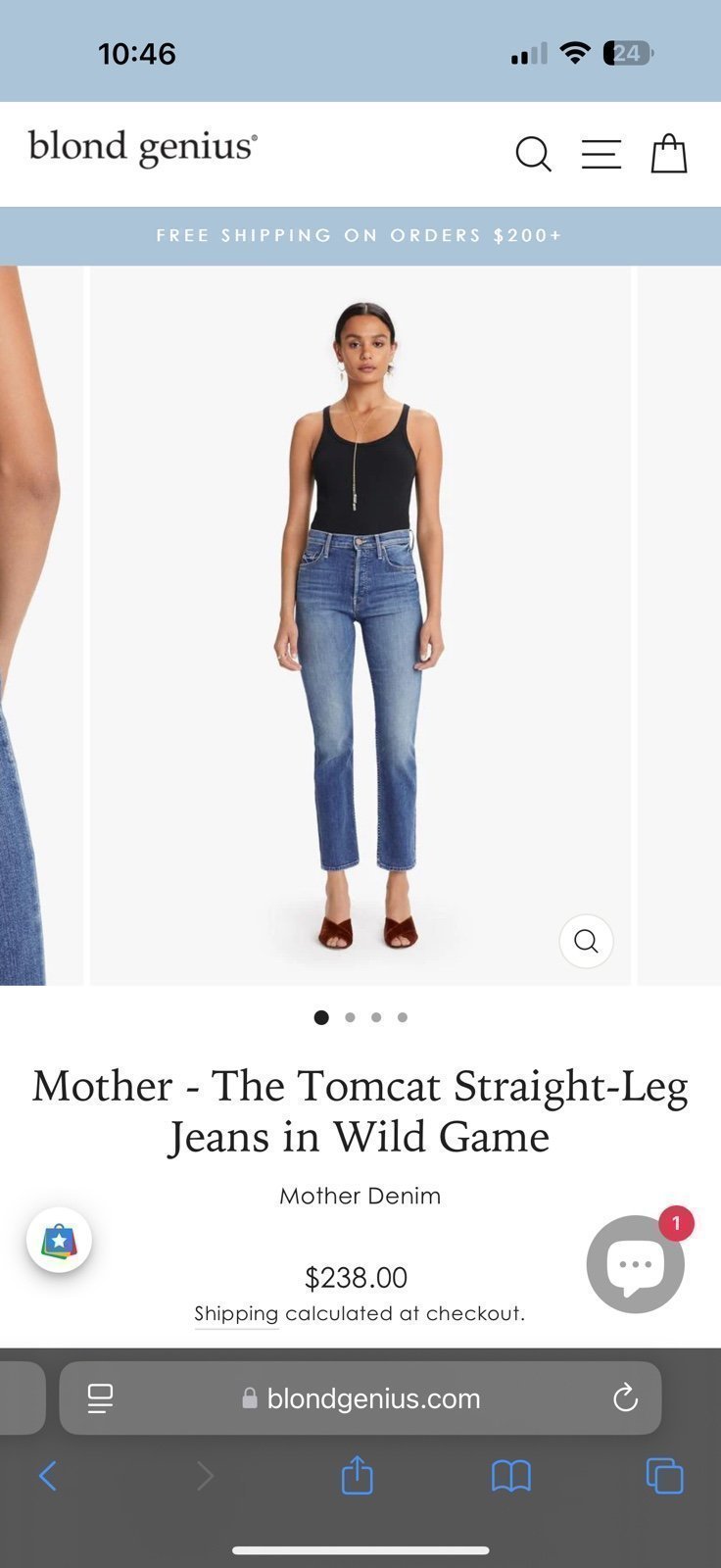Open the Shipping policy link
The image size is (721, 1568).
(236, 1314)
